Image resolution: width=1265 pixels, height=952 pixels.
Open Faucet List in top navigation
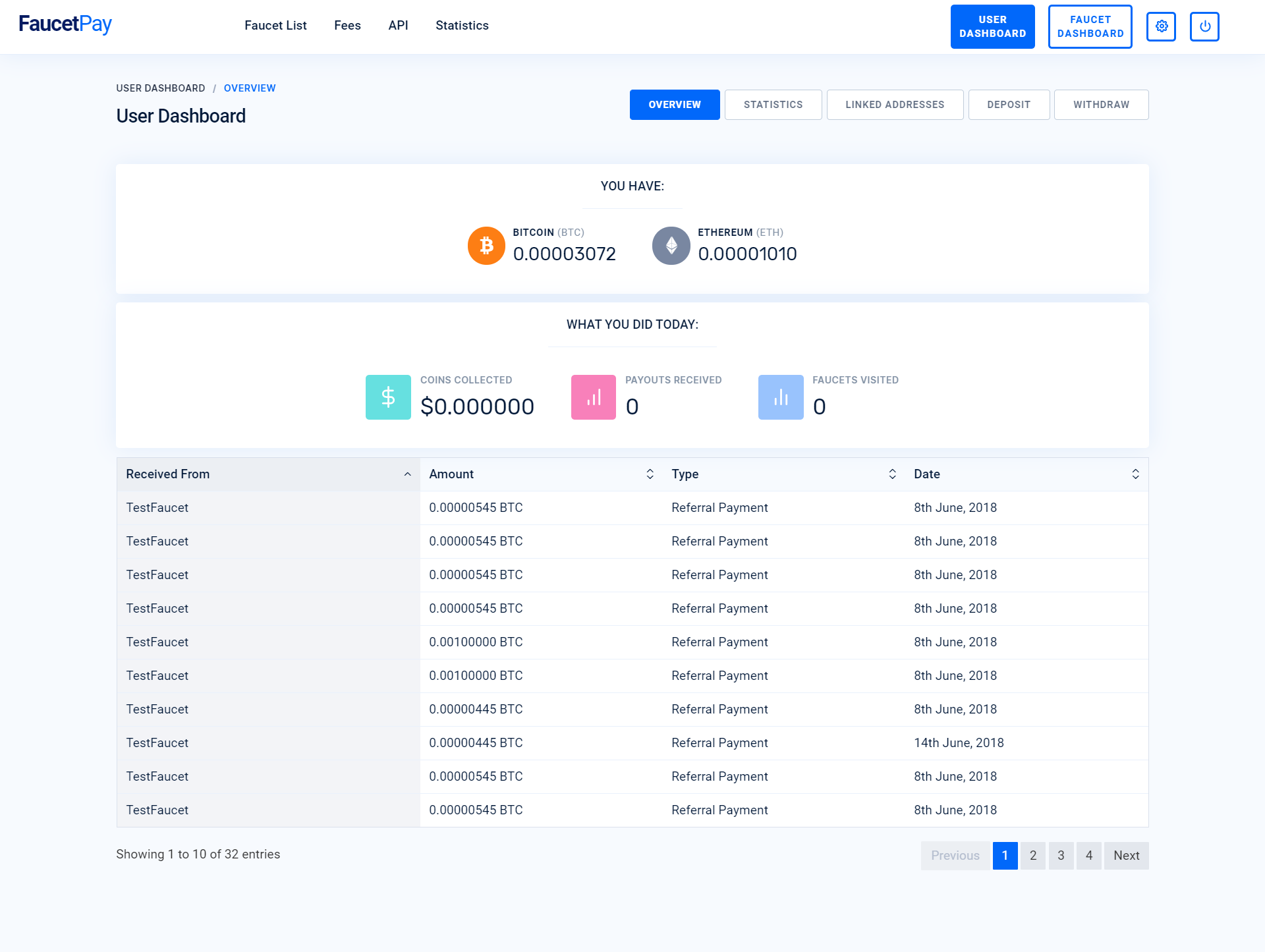[275, 26]
